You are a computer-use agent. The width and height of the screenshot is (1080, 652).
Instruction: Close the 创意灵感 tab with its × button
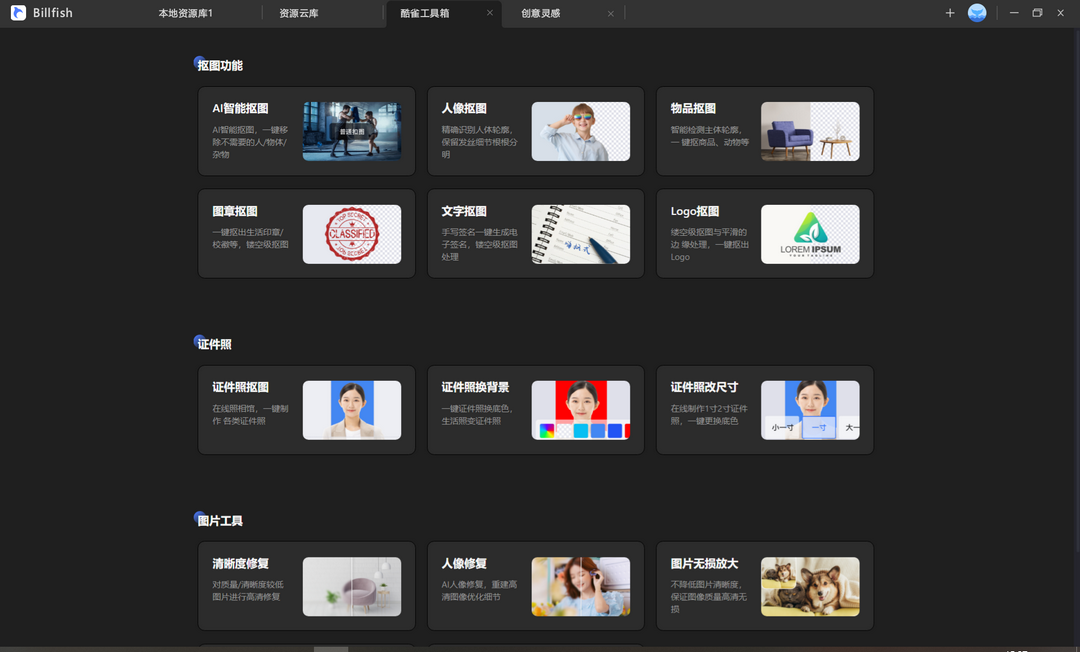pos(611,14)
